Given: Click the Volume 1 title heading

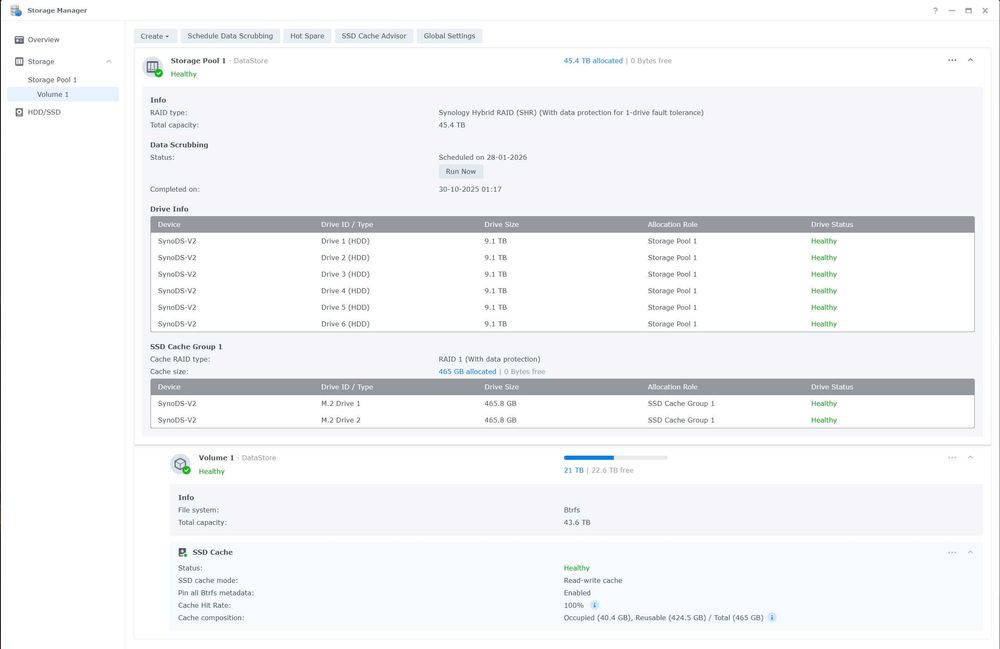Looking at the screenshot, I should (x=216, y=458).
